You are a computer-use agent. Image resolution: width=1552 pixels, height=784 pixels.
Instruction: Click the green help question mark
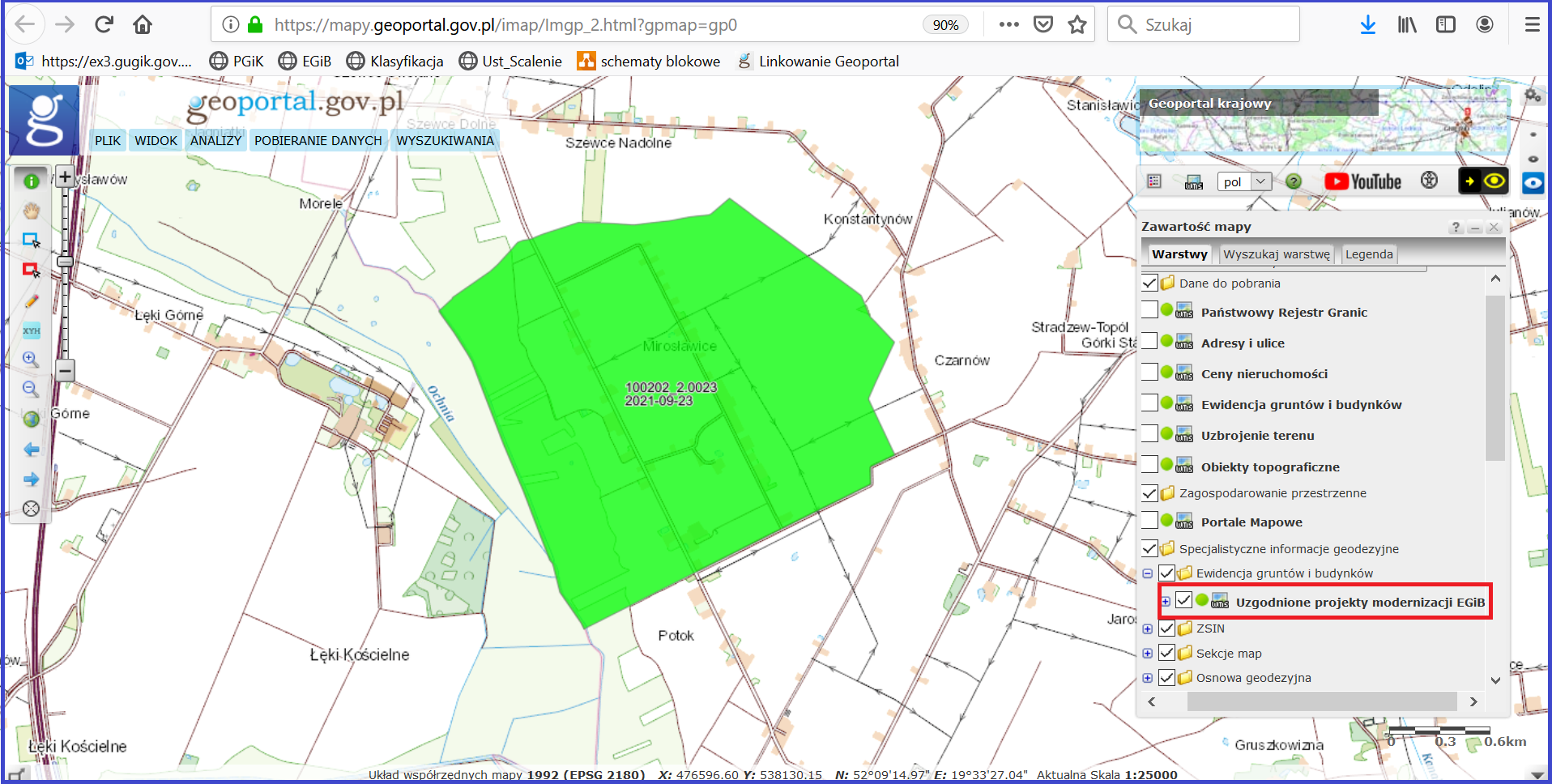(x=1294, y=181)
